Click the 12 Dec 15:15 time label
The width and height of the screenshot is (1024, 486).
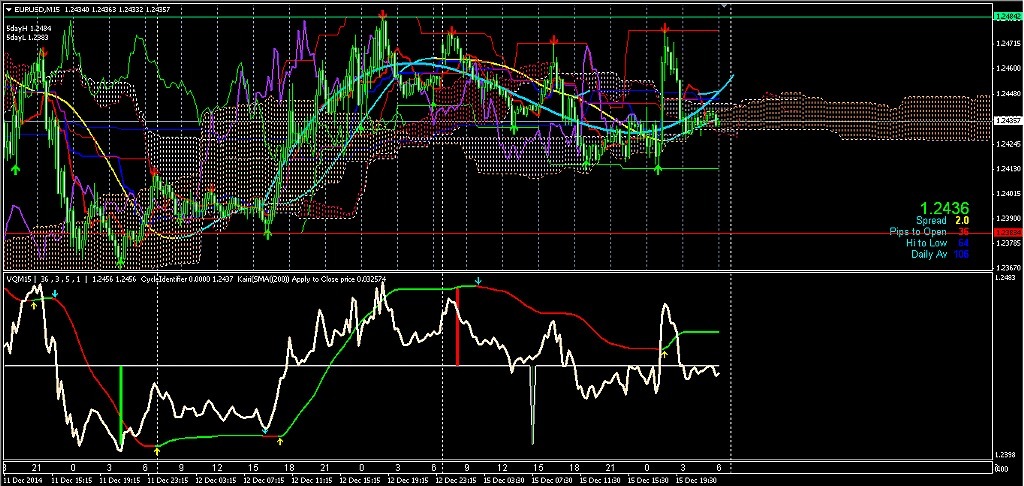(x=359, y=480)
